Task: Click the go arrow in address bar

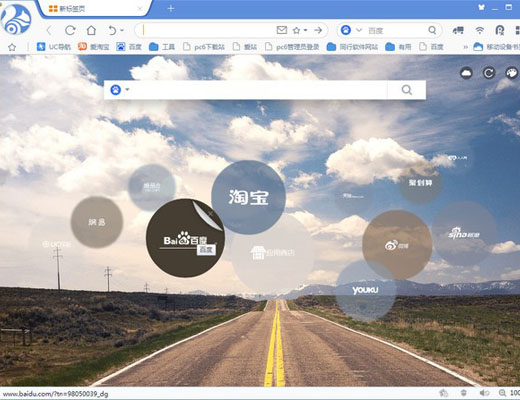Action: tap(318, 30)
